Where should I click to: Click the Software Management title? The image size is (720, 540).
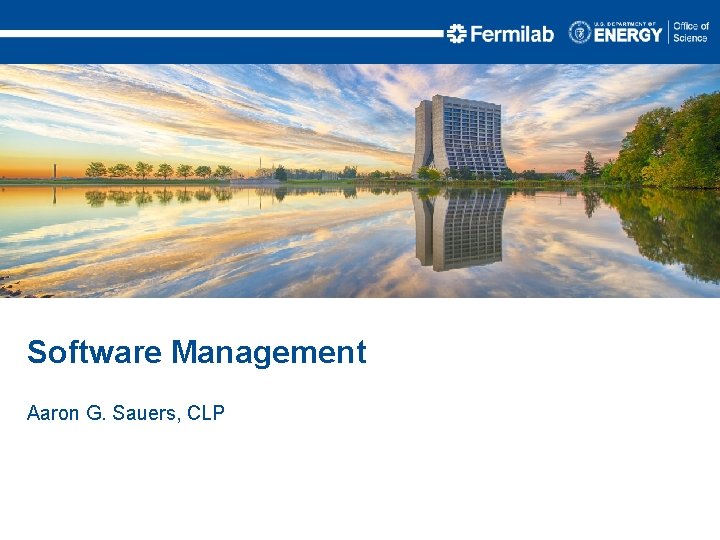(x=197, y=352)
